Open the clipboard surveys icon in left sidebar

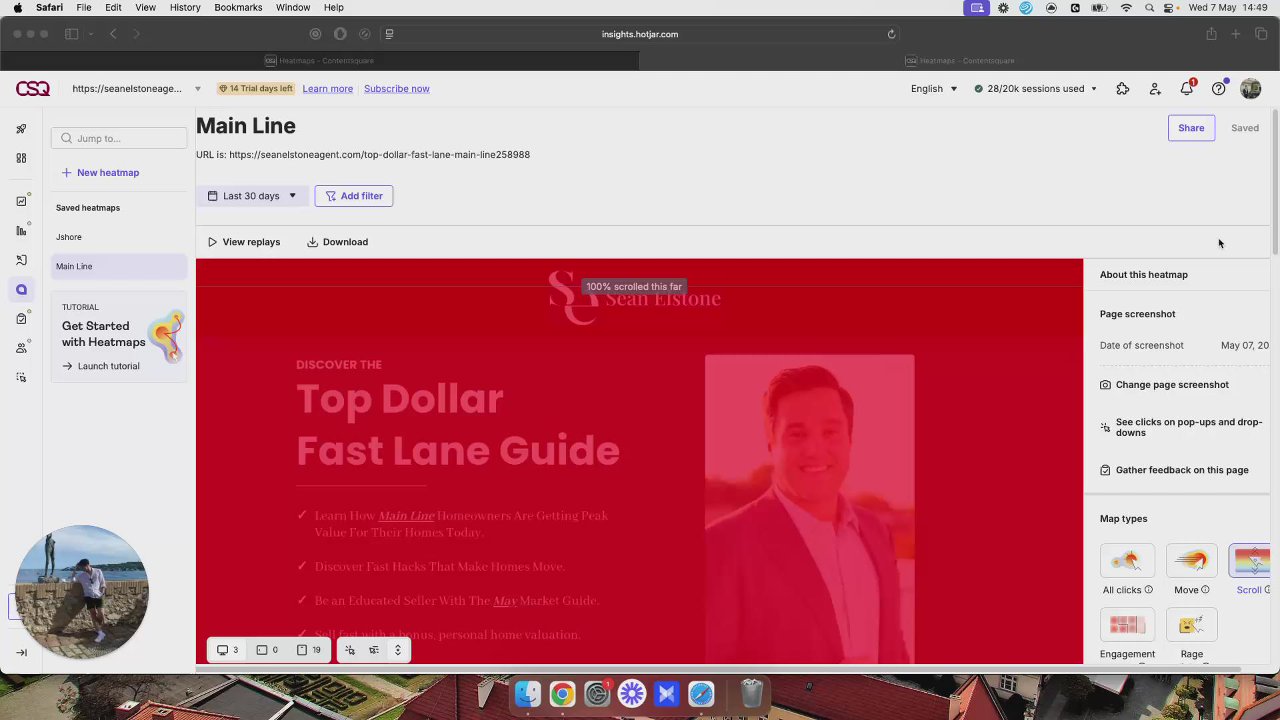pos(21,319)
